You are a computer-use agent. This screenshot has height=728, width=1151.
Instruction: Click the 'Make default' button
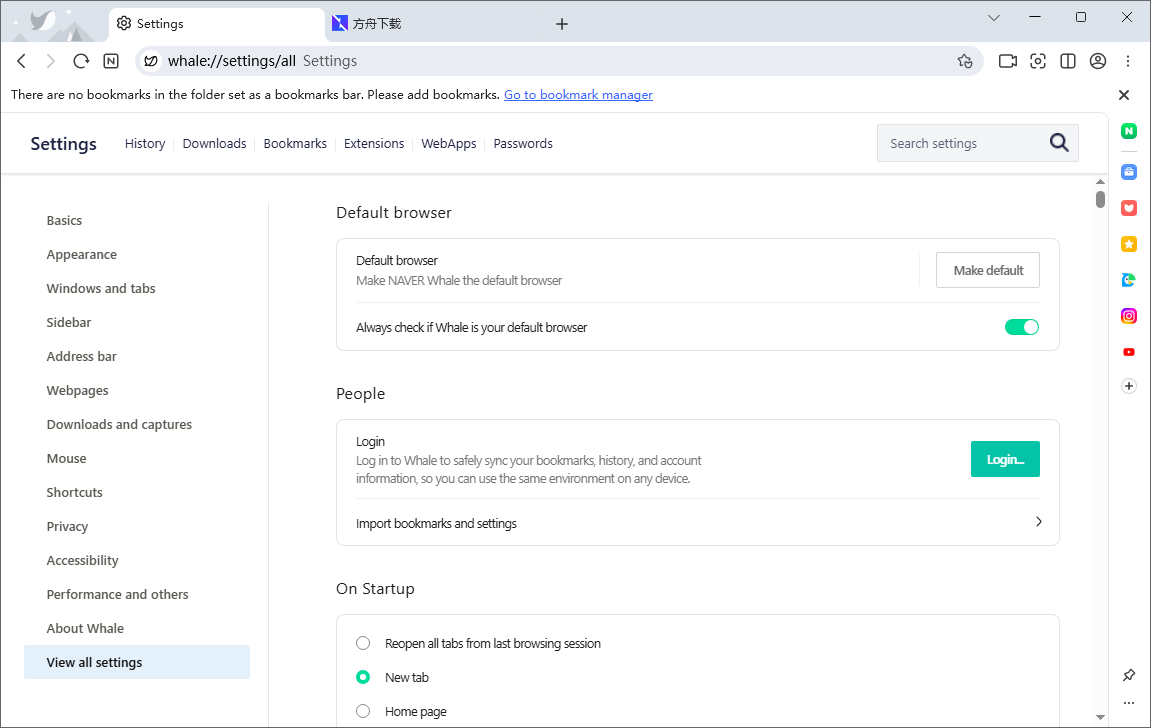(987, 270)
